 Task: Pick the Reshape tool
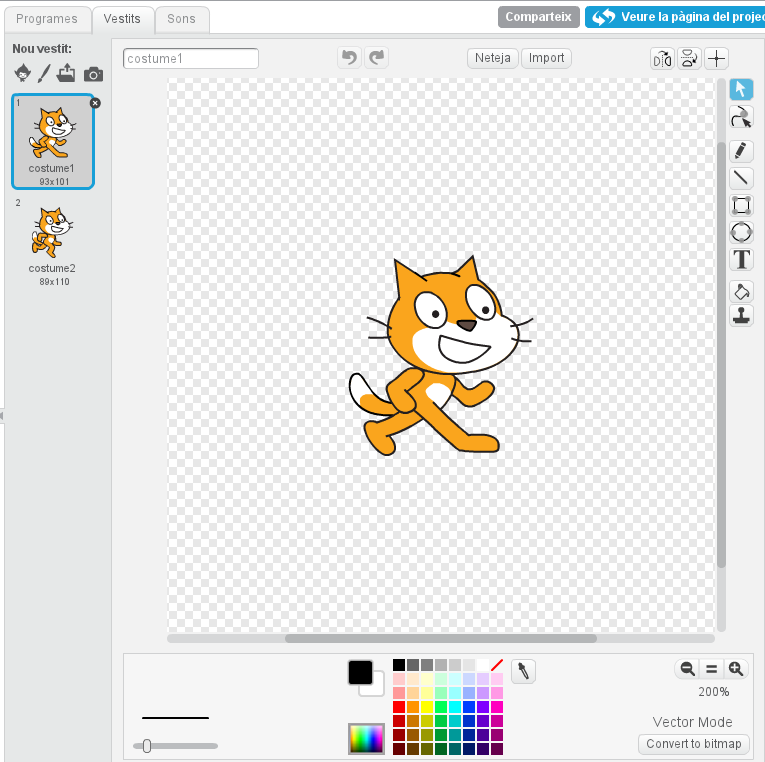click(x=741, y=117)
